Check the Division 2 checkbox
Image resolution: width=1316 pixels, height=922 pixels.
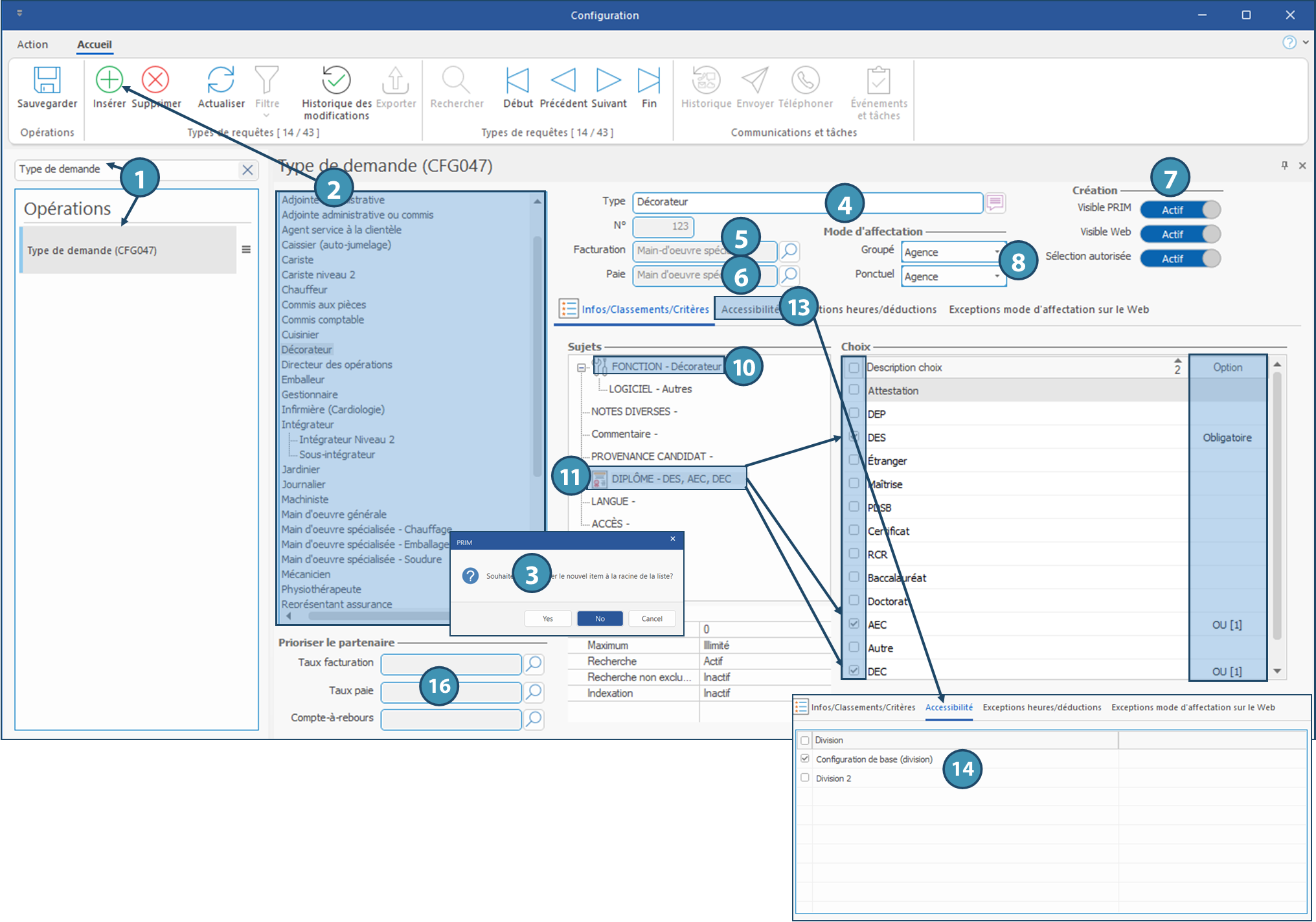[x=805, y=778]
